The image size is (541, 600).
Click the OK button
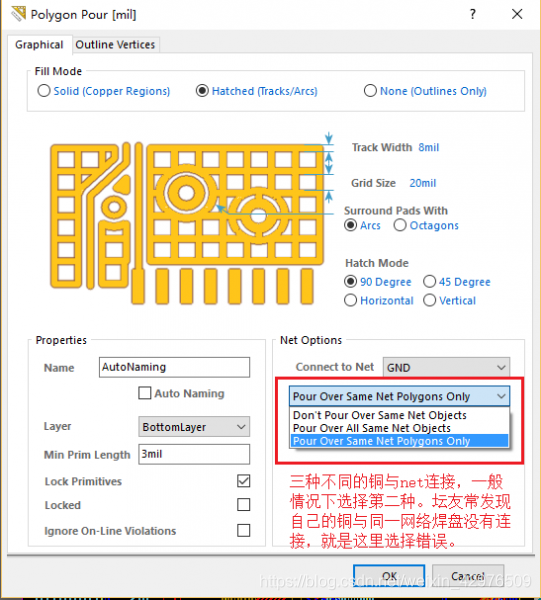389,576
